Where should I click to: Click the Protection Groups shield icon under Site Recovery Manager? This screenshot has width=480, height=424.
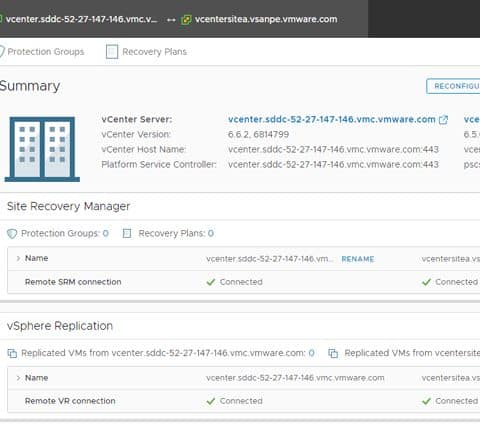(x=12, y=234)
